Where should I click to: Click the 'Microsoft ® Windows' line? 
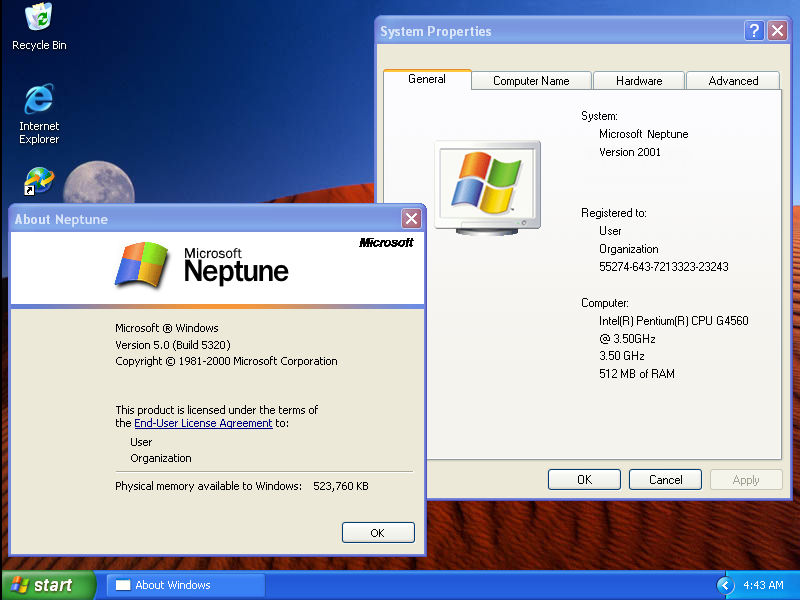point(167,328)
